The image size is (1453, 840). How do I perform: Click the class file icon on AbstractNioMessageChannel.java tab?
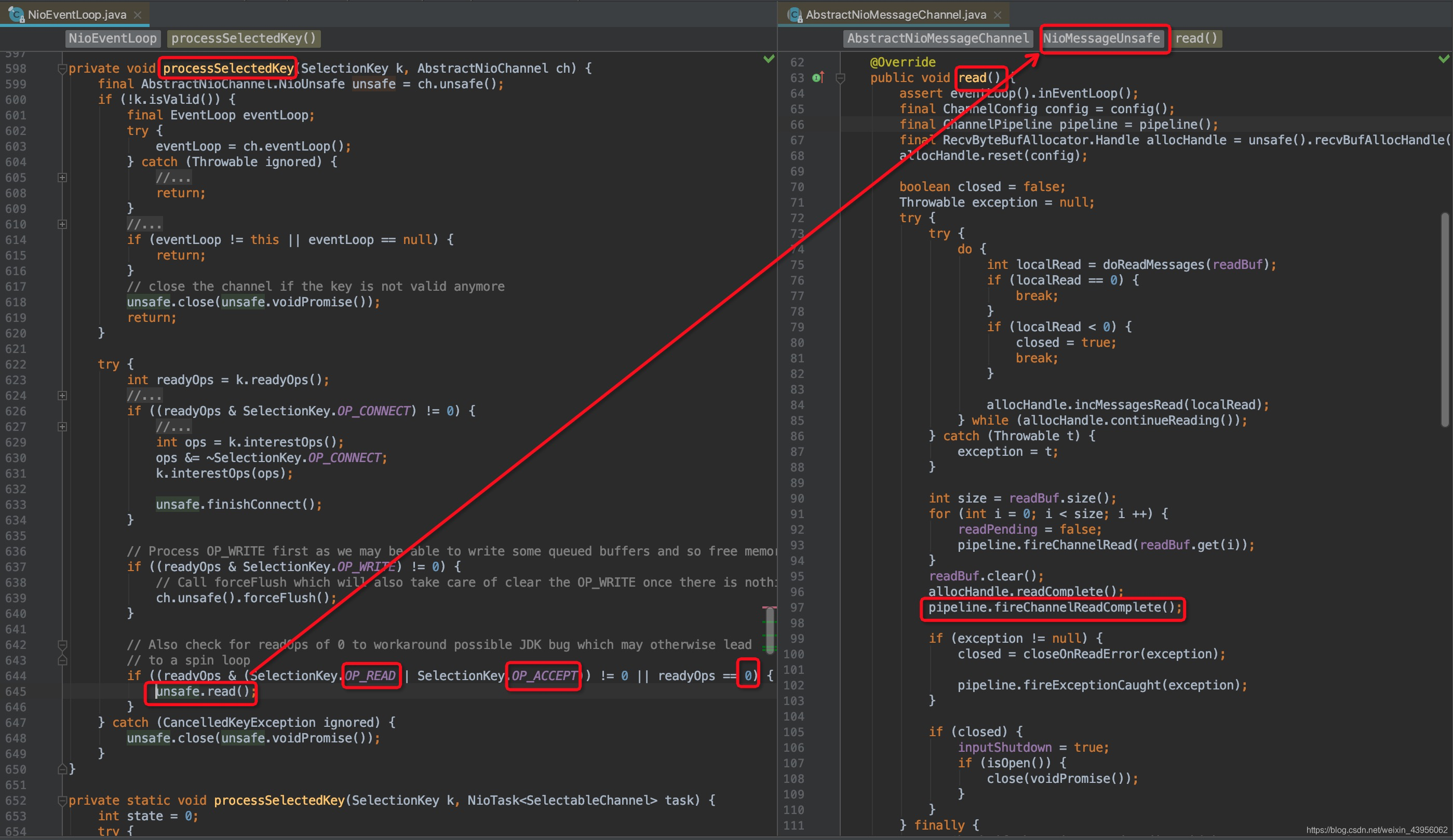pyautogui.click(x=795, y=15)
